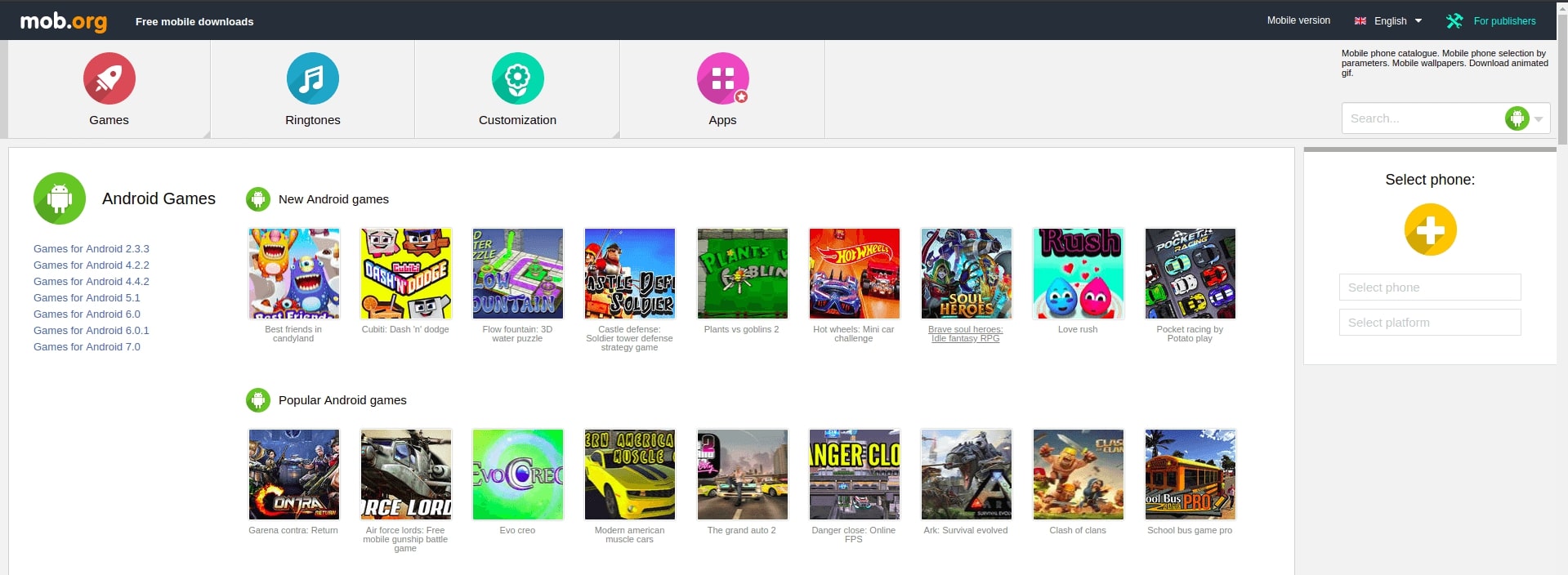Open the Select platform field
The height and width of the screenshot is (575, 1568).
pos(1430,323)
